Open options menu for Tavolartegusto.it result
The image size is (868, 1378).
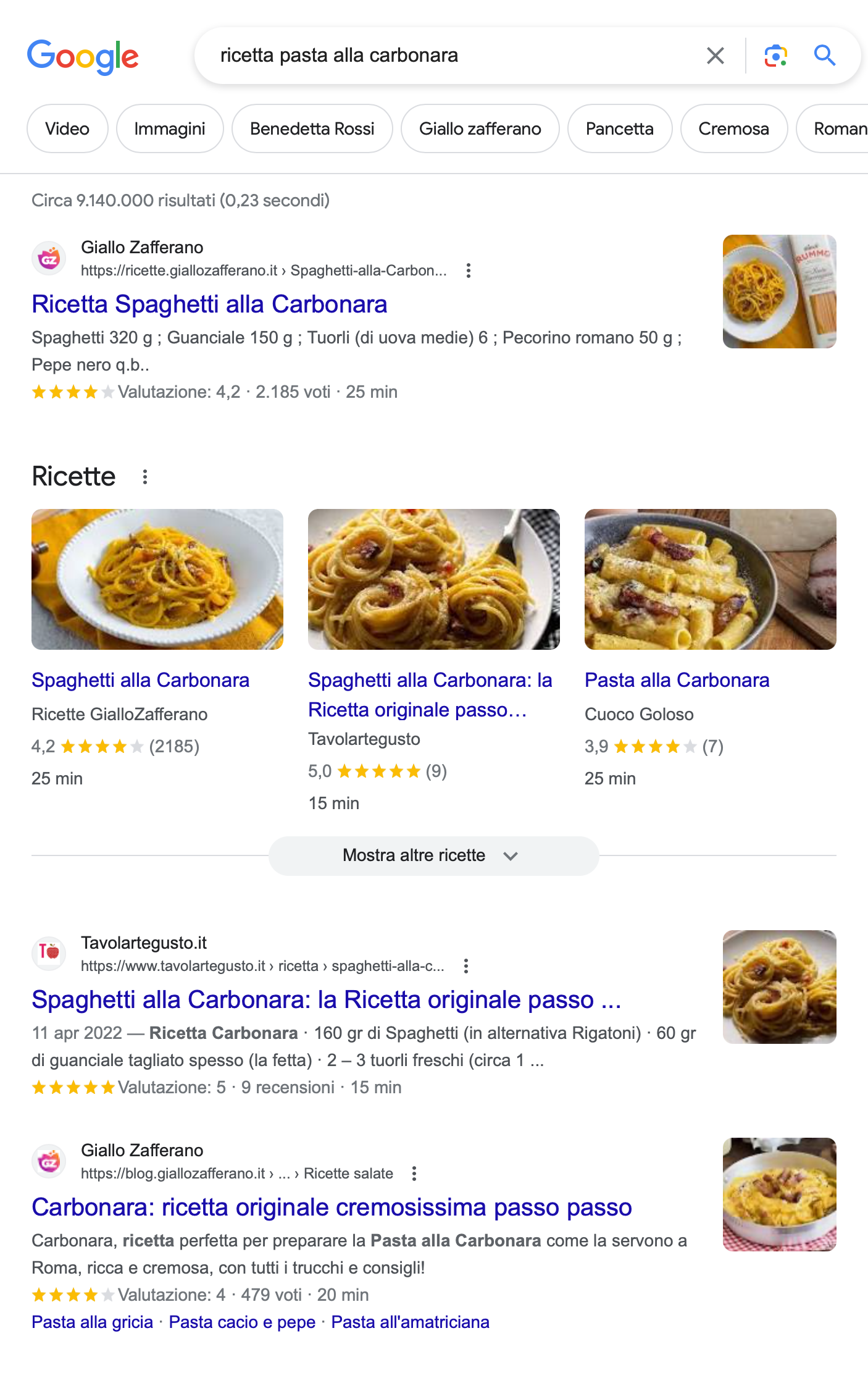click(466, 966)
